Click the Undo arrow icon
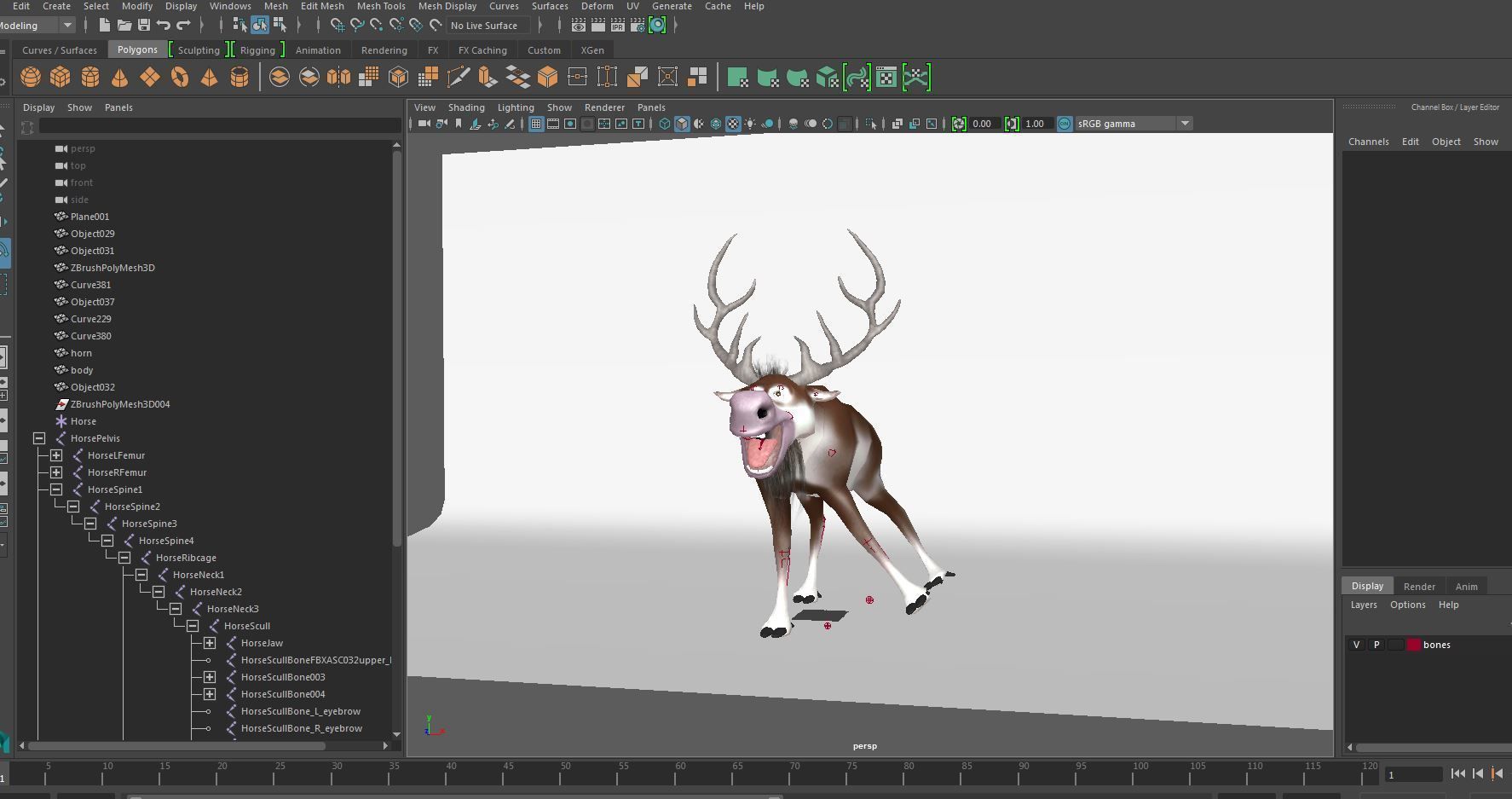1512x799 pixels. [164, 26]
